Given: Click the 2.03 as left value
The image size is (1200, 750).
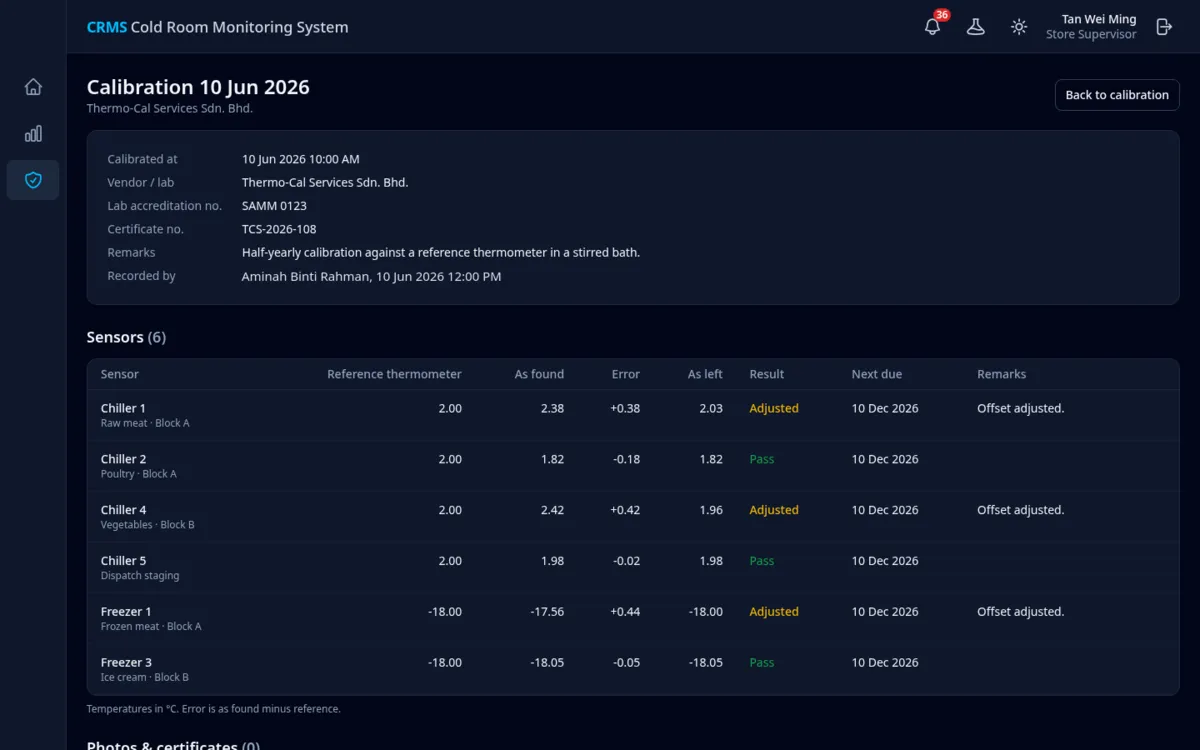Looking at the screenshot, I should tap(711, 408).
